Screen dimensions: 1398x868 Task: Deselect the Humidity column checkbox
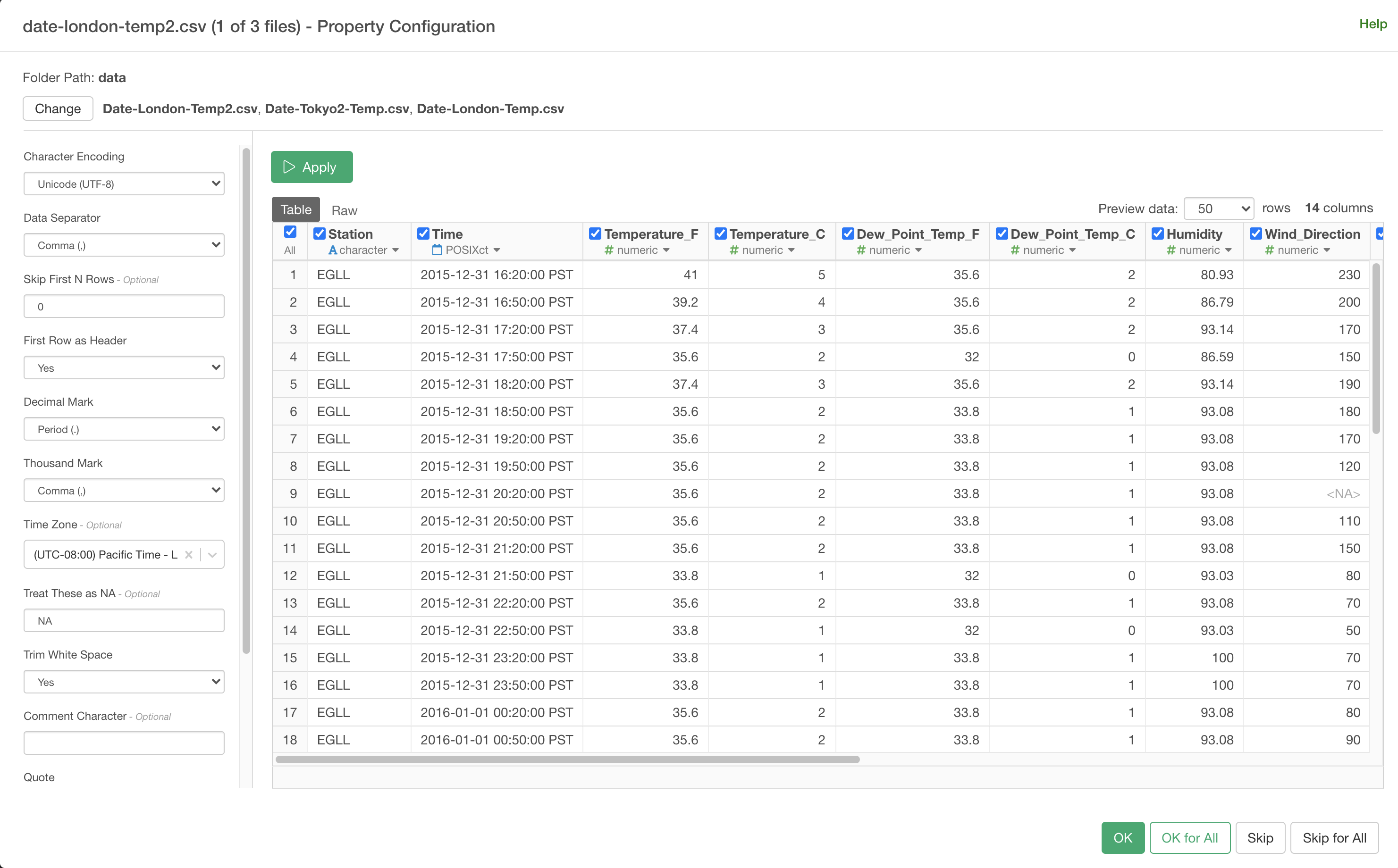[x=1157, y=234]
